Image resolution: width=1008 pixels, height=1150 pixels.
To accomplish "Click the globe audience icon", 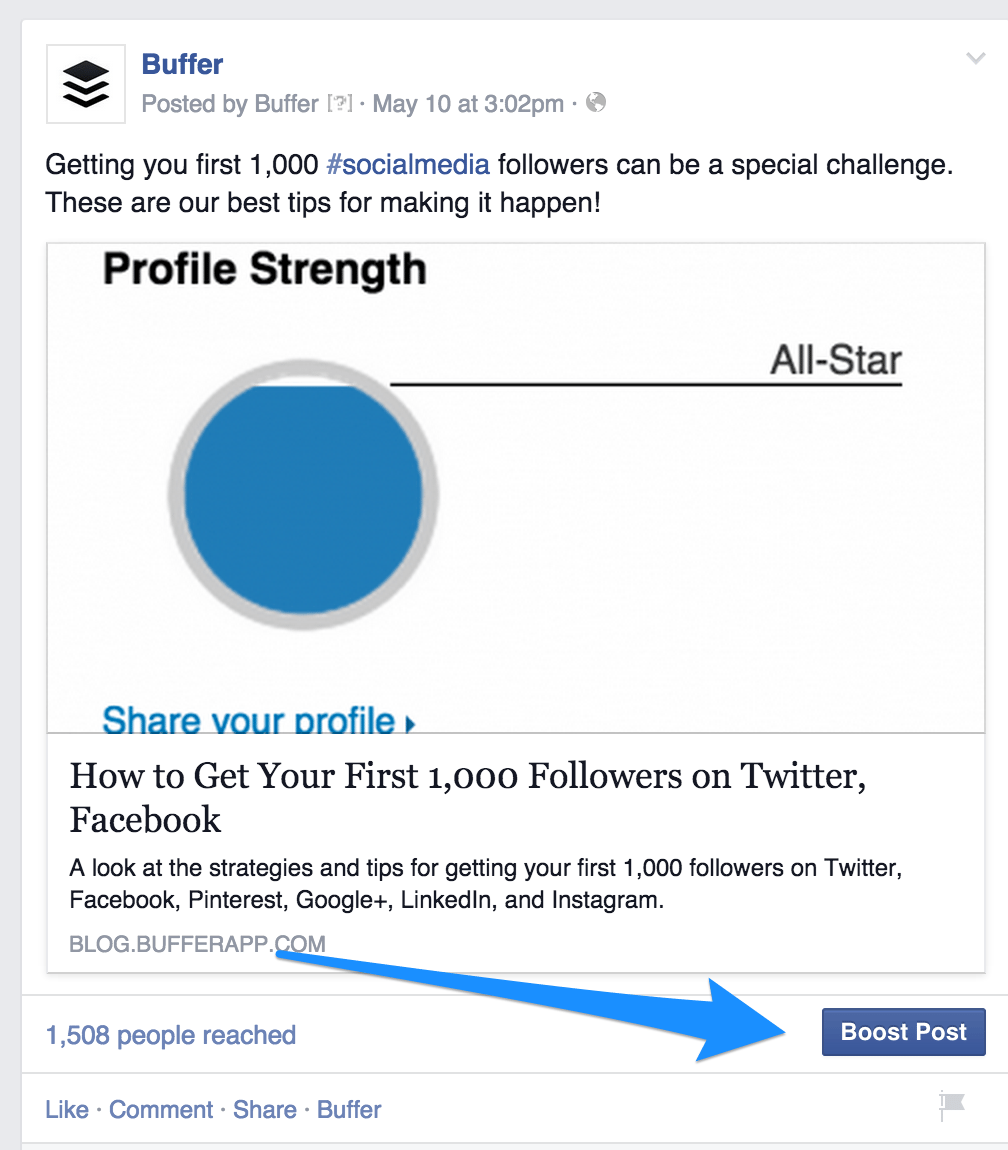I will click(596, 103).
